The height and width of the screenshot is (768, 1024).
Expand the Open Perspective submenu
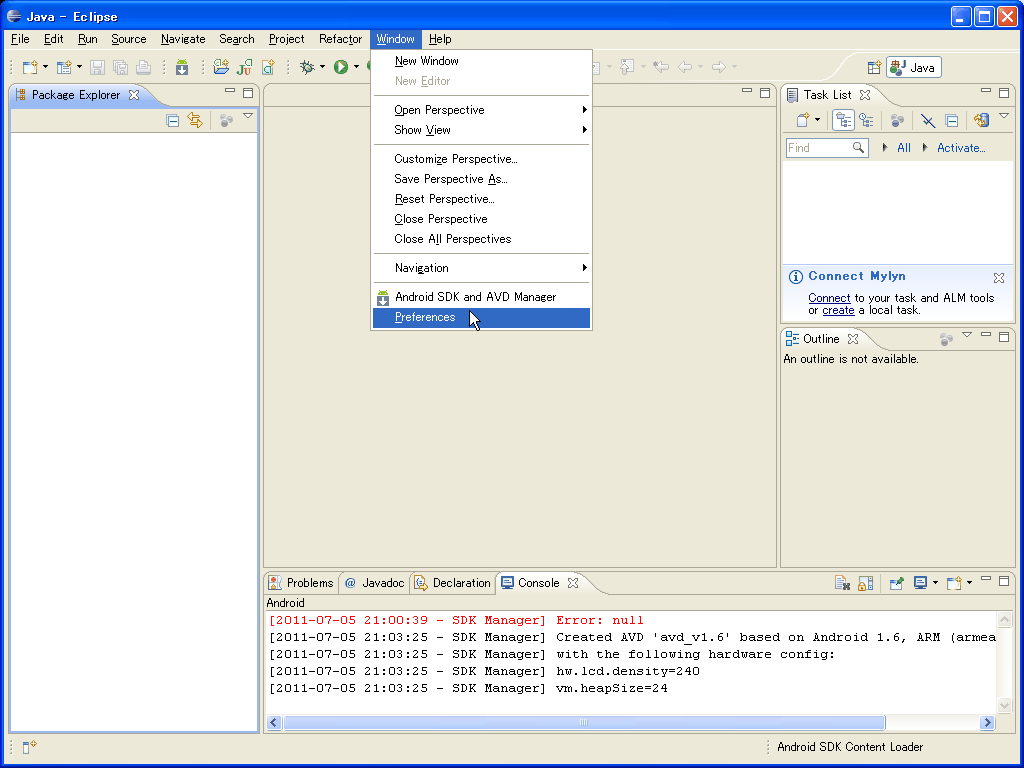point(481,110)
